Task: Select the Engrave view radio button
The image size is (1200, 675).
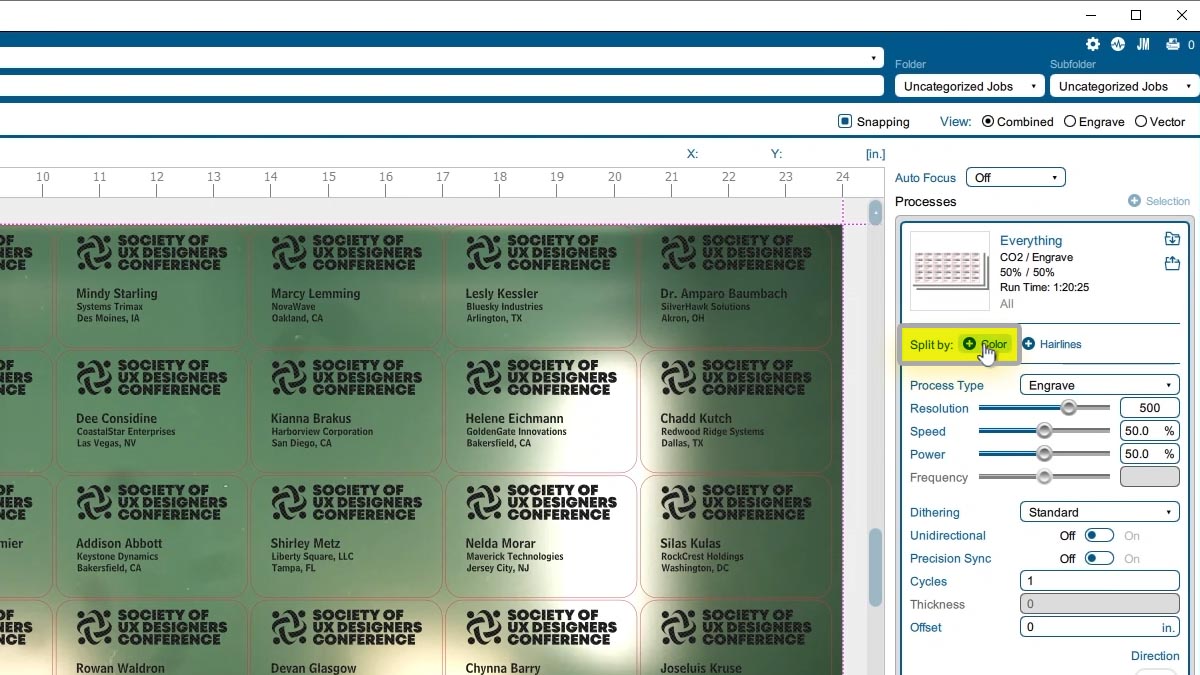Action: 1070,121
